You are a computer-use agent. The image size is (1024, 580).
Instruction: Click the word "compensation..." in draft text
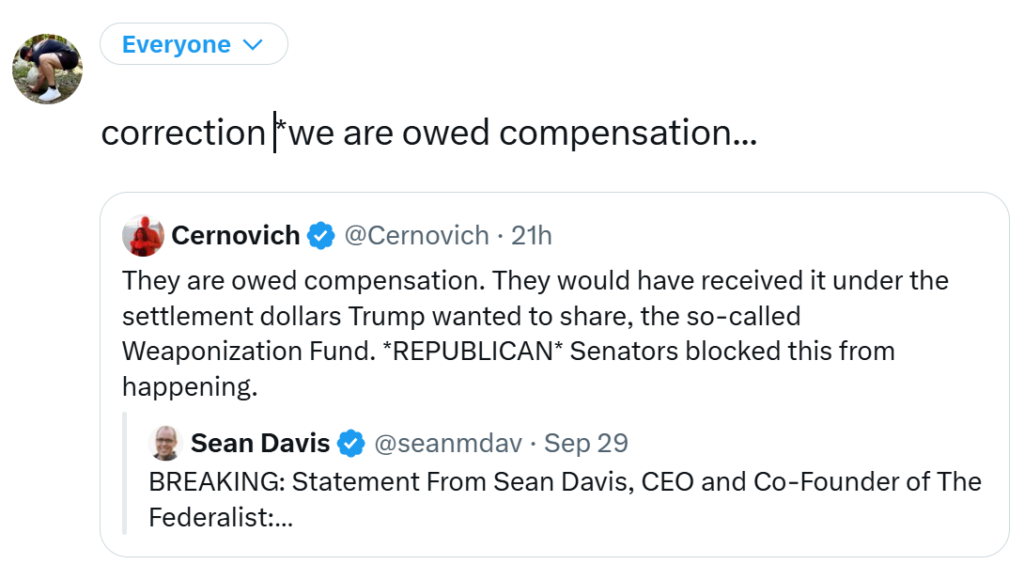point(628,134)
